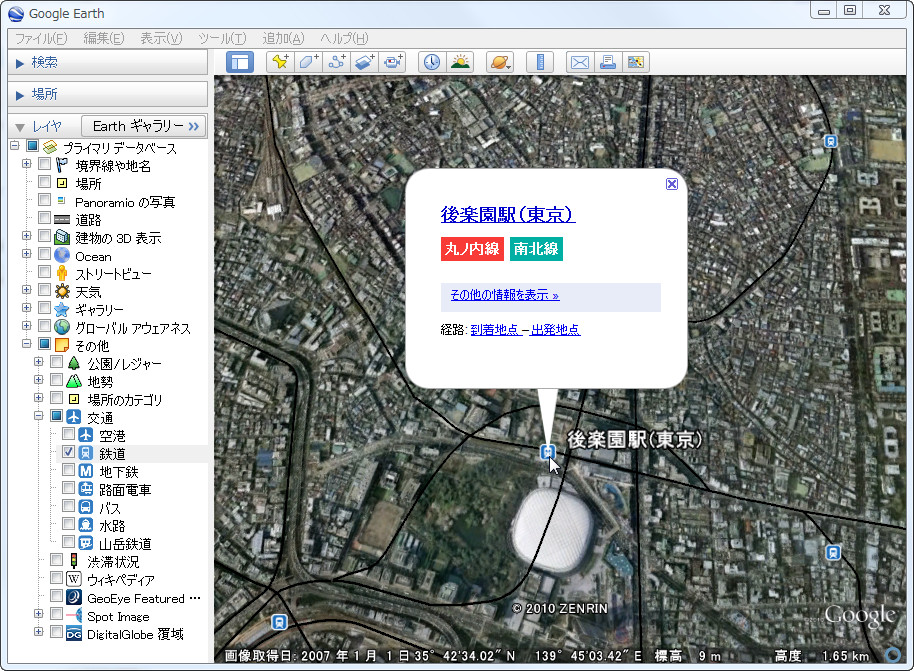Uncheck the 鉄道 layer checkbox
The width and height of the screenshot is (914, 671).
pos(68,452)
